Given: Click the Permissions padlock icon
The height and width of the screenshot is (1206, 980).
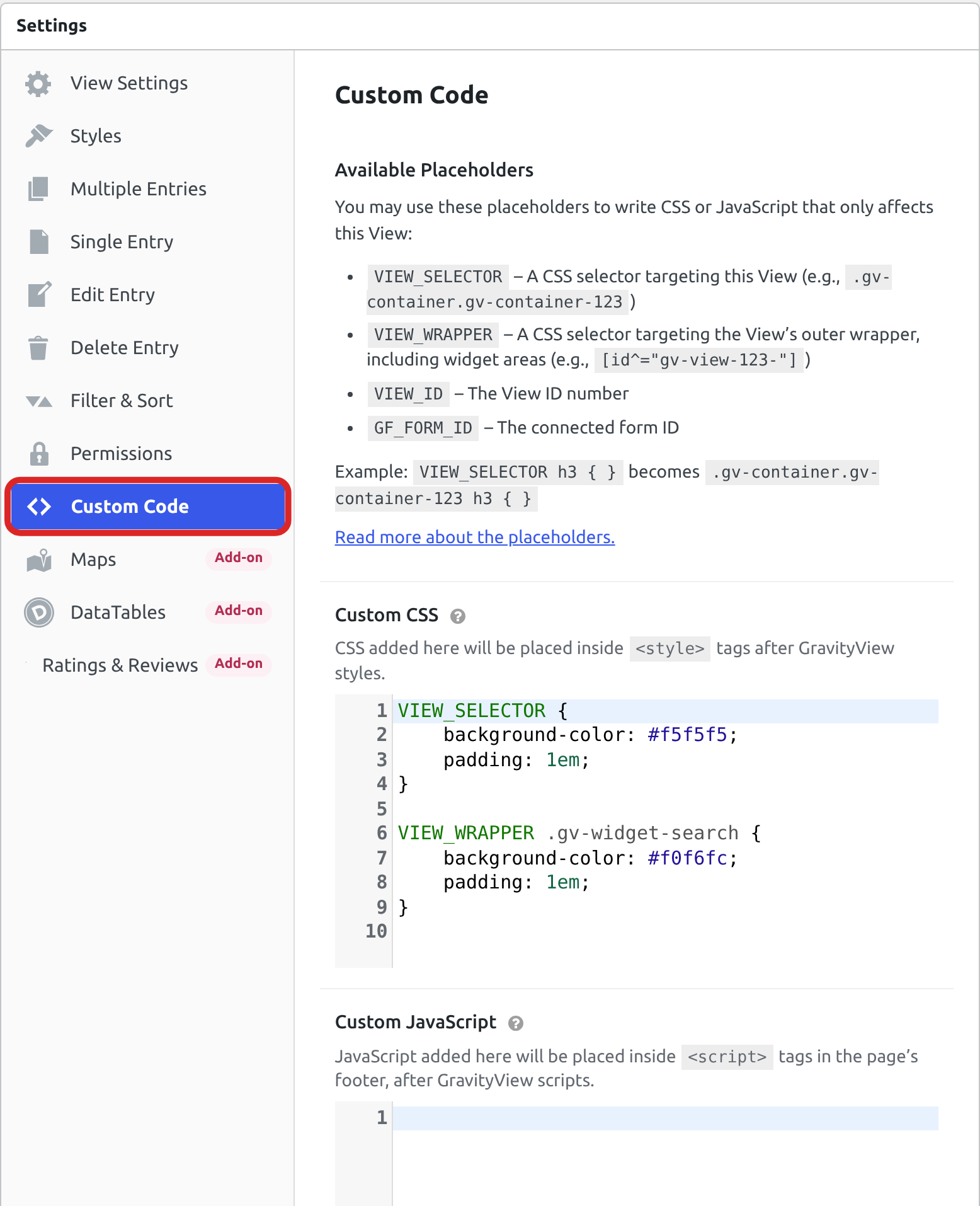Looking at the screenshot, I should click(39, 454).
